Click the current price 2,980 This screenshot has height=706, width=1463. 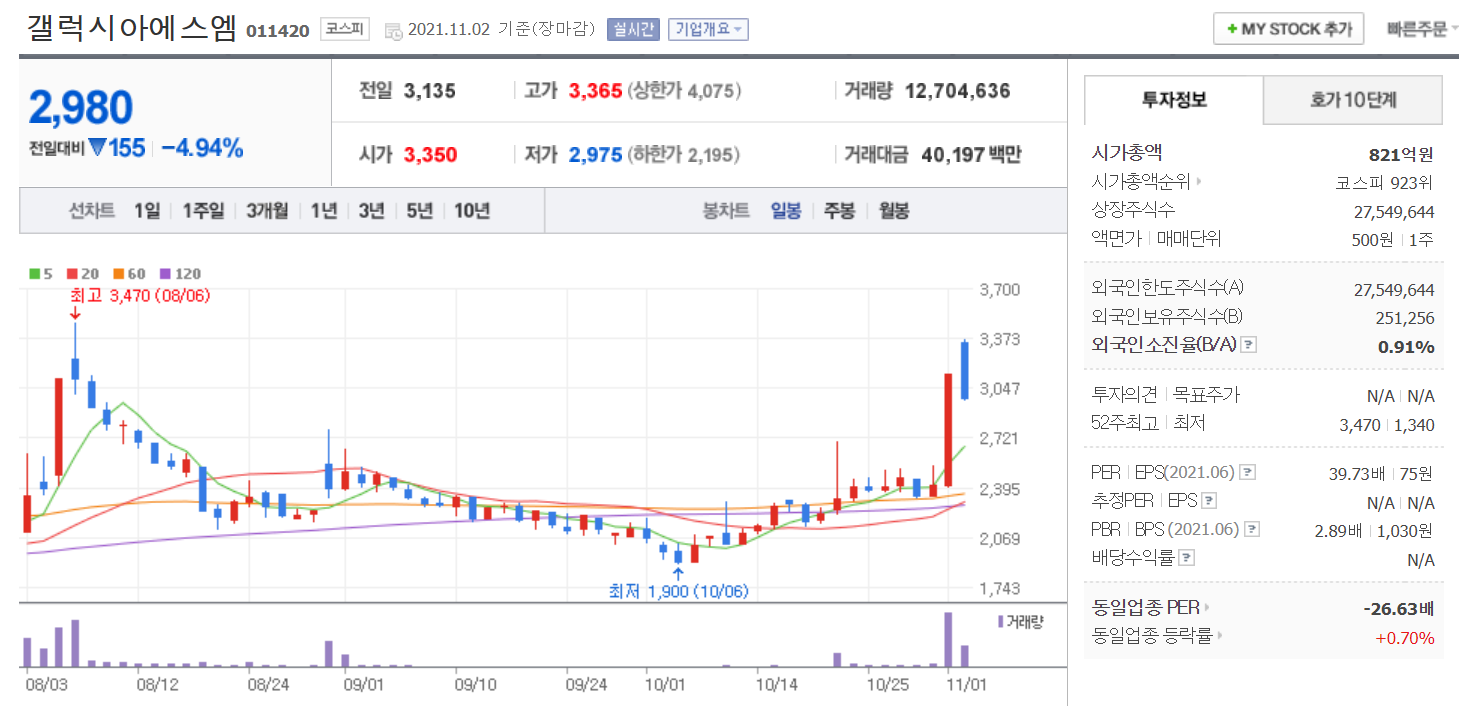coord(81,108)
